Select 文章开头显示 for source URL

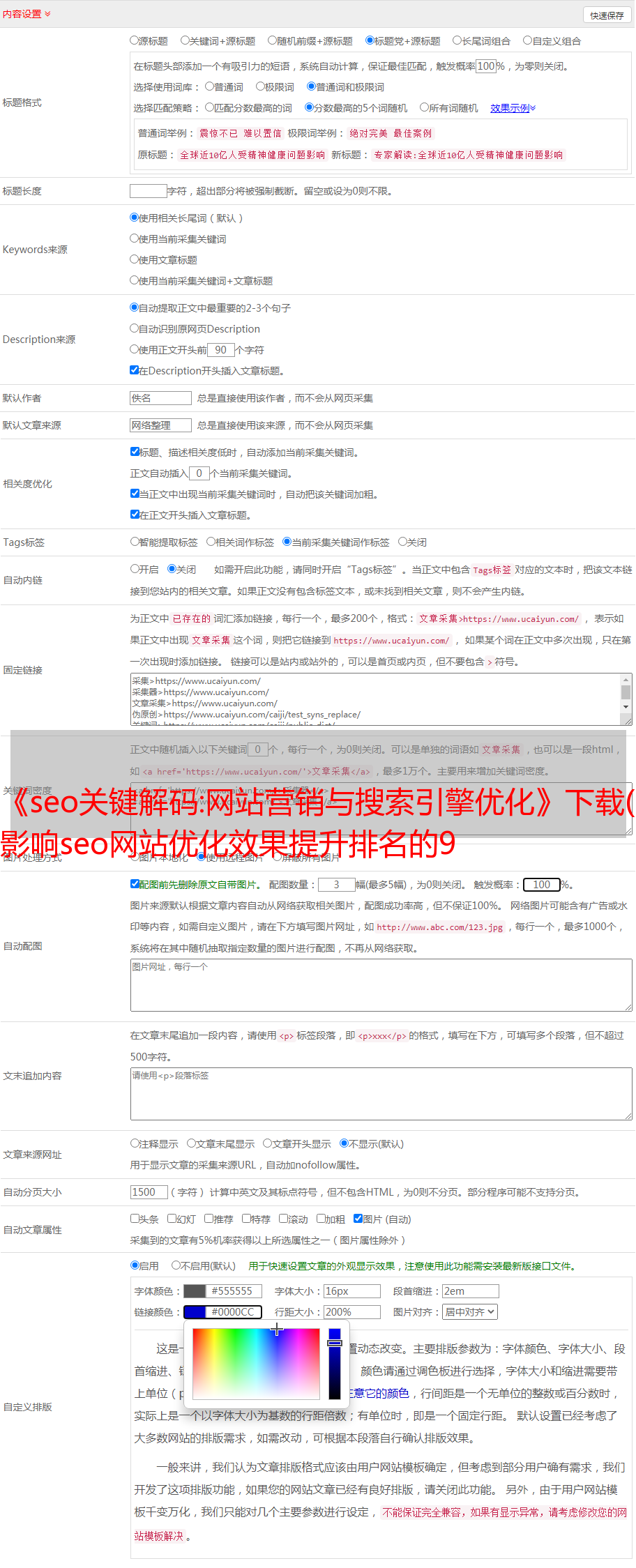coord(267,1143)
